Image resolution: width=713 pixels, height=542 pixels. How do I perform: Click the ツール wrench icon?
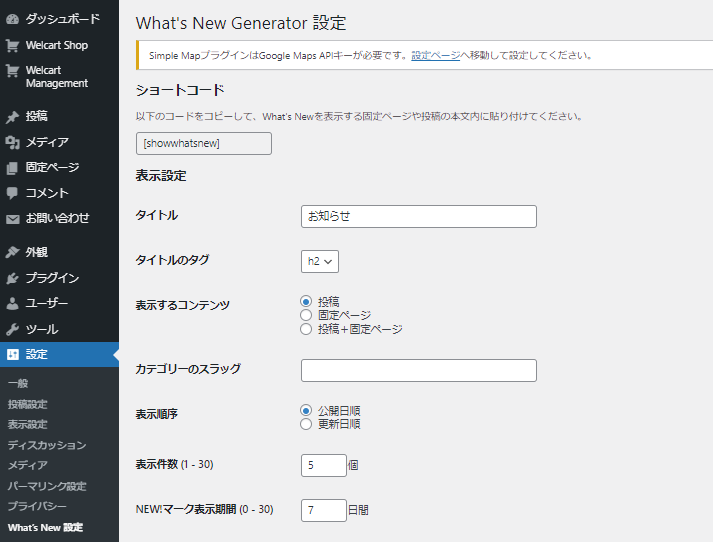point(13,329)
